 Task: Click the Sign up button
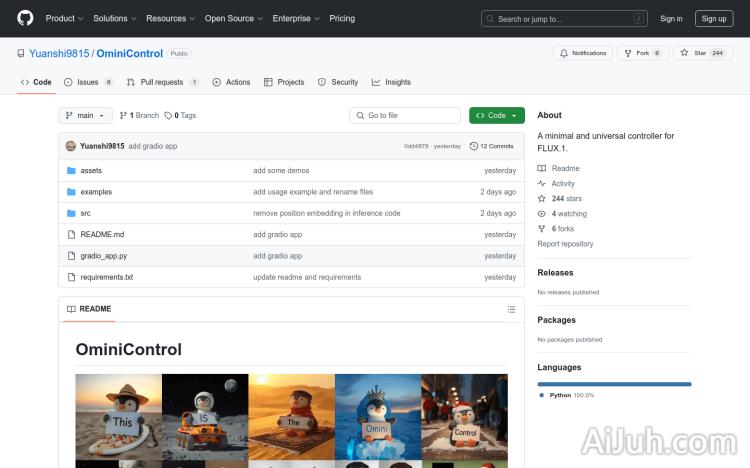(x=714, y=18)
